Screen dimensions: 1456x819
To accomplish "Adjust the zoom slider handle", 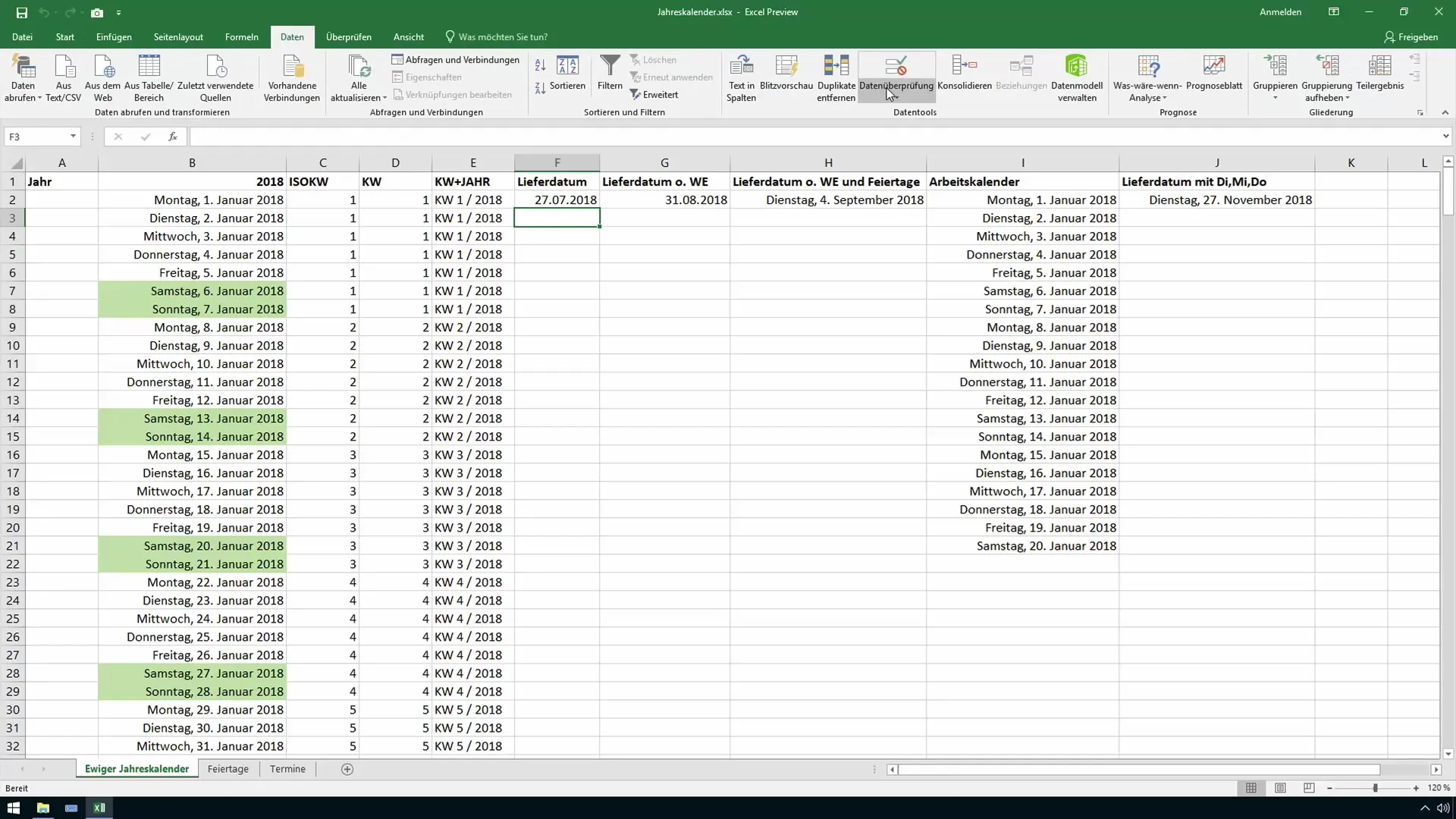I will click(1375, 788).
